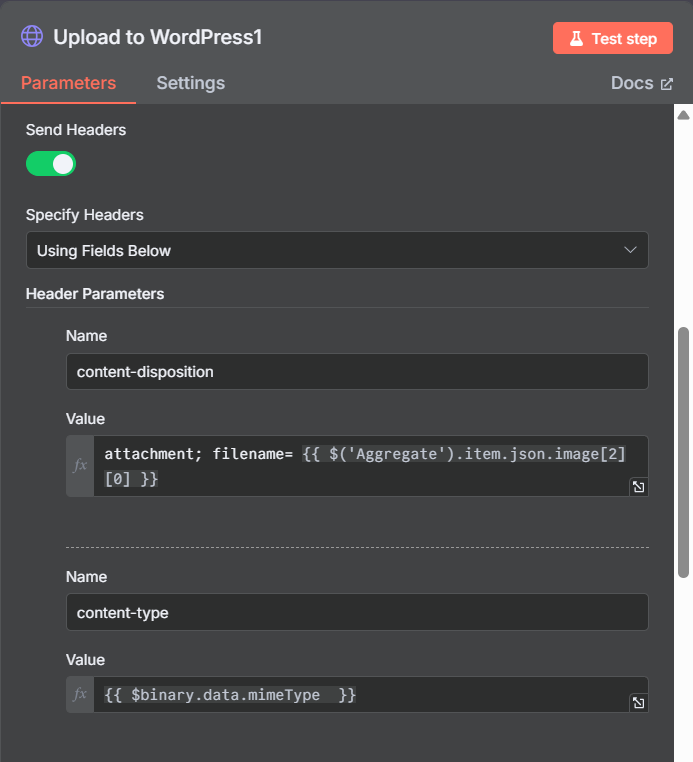Click scrollbar up arrow
This screenshot has height=762, width=693.
coord(683,115)
